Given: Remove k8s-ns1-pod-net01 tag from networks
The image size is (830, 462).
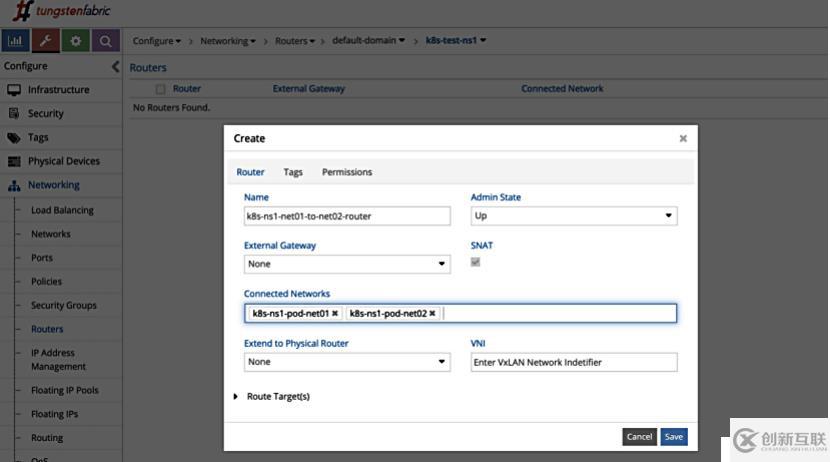Looking at the screenshot, I should (x=335, y=314).
